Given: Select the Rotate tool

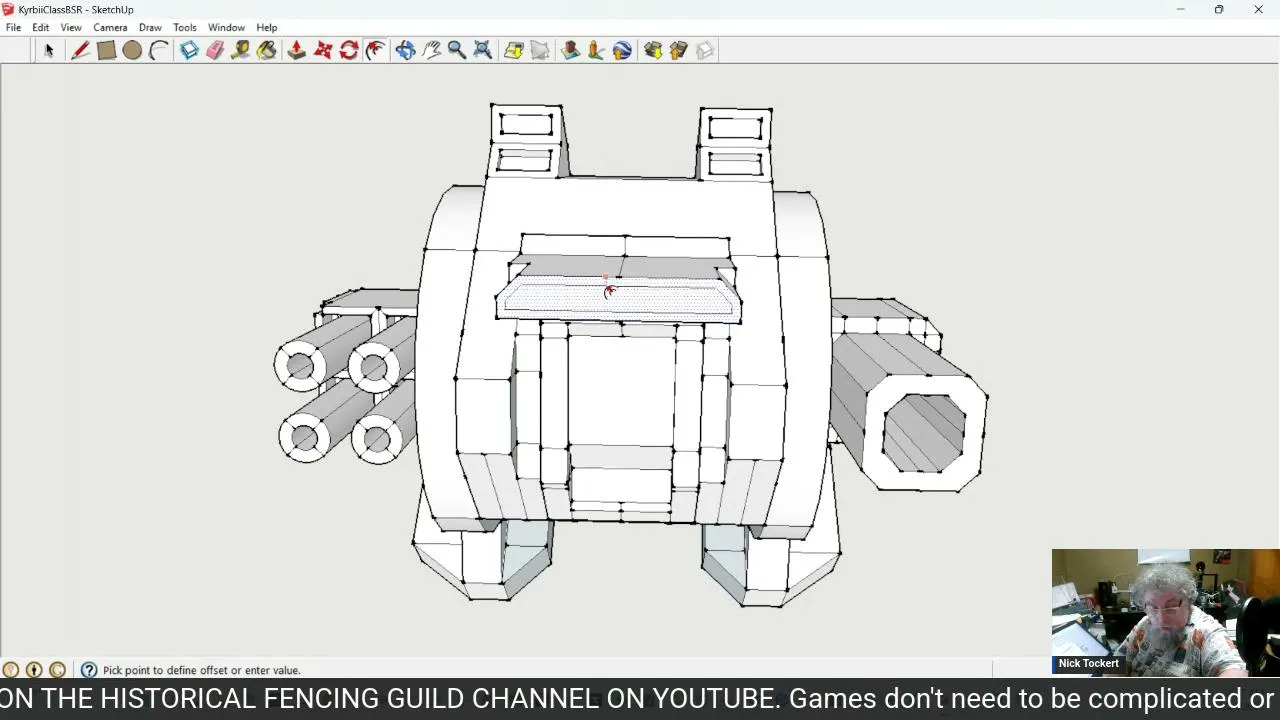Looking at the screenshot, I should pyautogui.click(x=349, y=50).
